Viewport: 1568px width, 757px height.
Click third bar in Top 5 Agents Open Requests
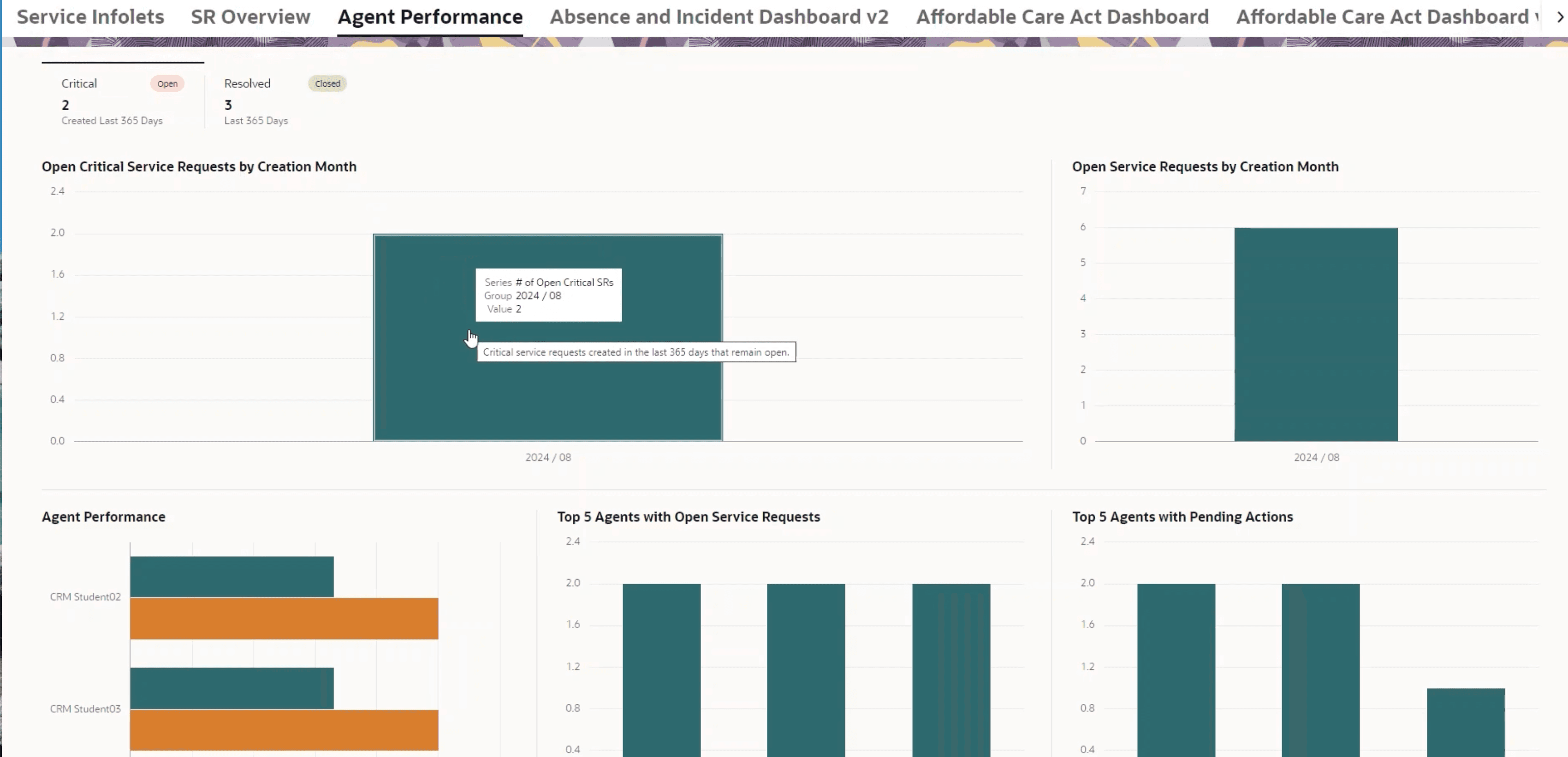[x=951, y=669]
